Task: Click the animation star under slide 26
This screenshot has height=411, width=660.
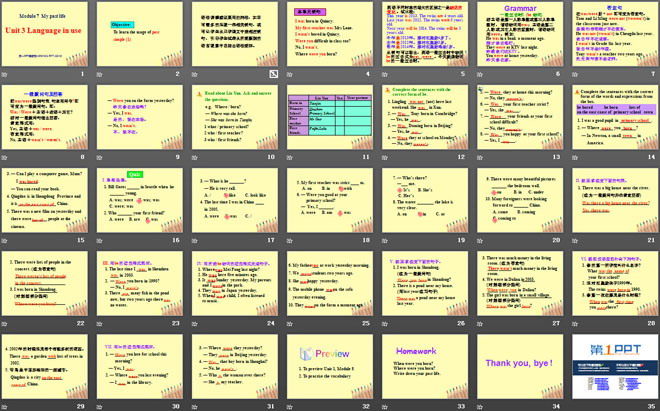Action: point(385,324)
